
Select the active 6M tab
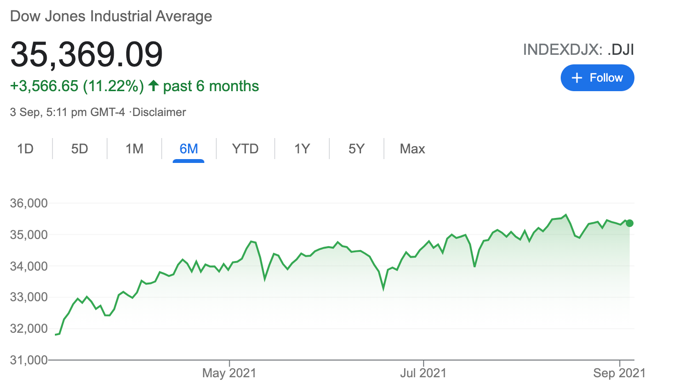point(188,149)
